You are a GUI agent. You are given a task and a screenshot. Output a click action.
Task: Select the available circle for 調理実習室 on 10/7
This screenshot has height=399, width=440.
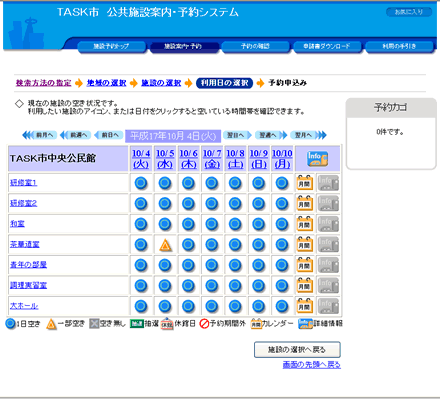click(x=212, y=286)
